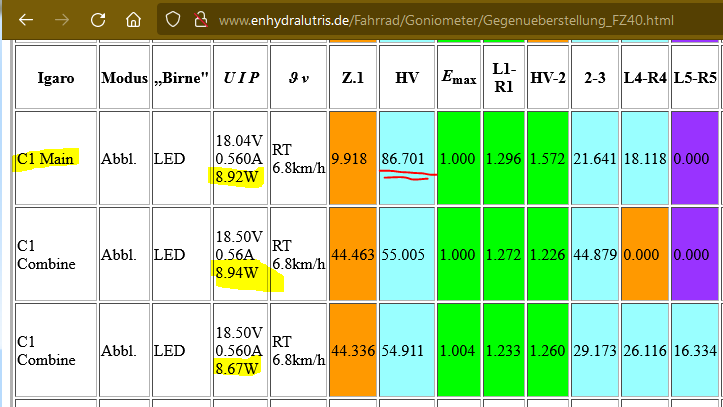Select the Igaro column header
The height and width of the screenshot is (407, 723).
click(56, 77)
